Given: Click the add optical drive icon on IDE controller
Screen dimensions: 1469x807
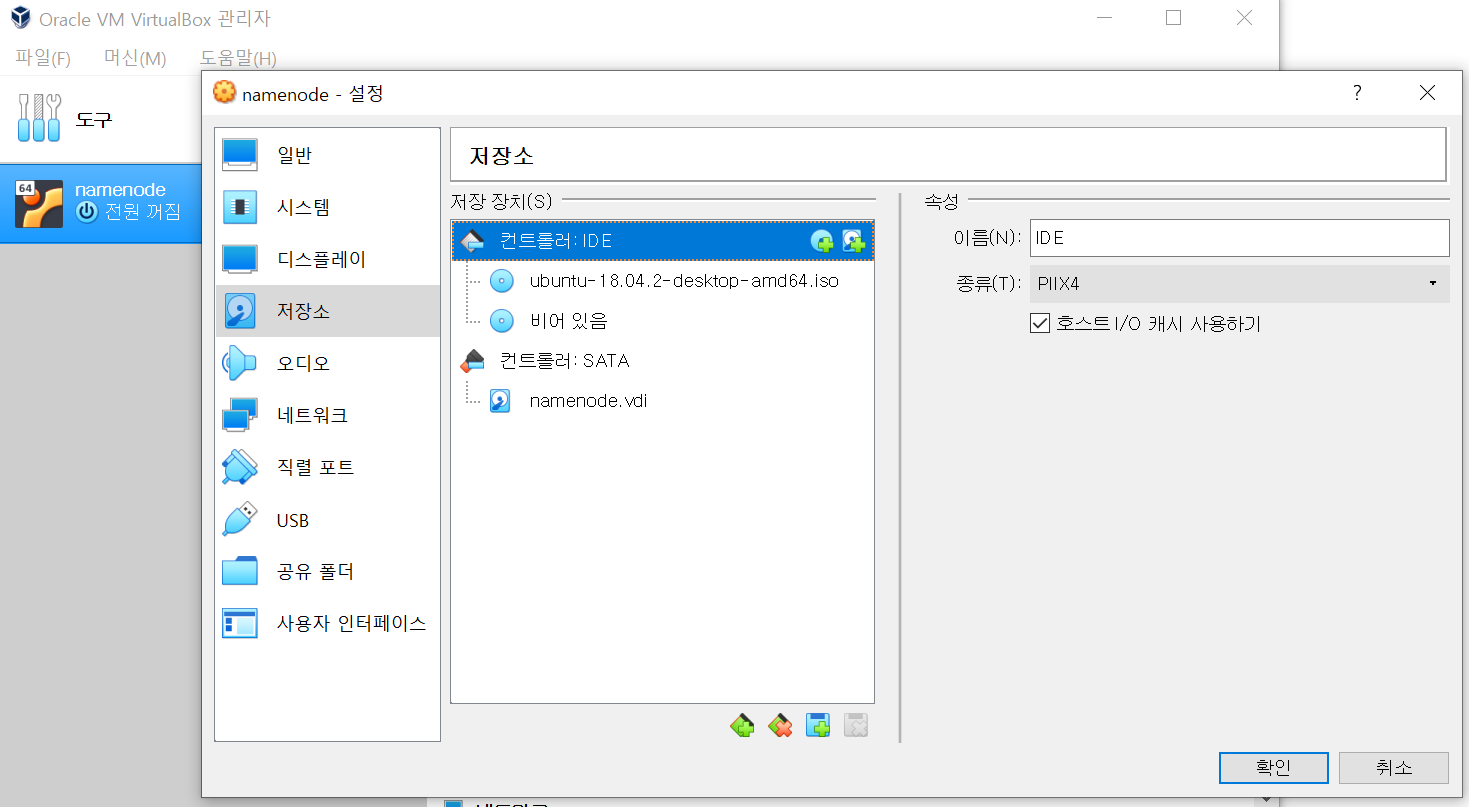Looking at the screenshot, I should click(x=822, y=241).
